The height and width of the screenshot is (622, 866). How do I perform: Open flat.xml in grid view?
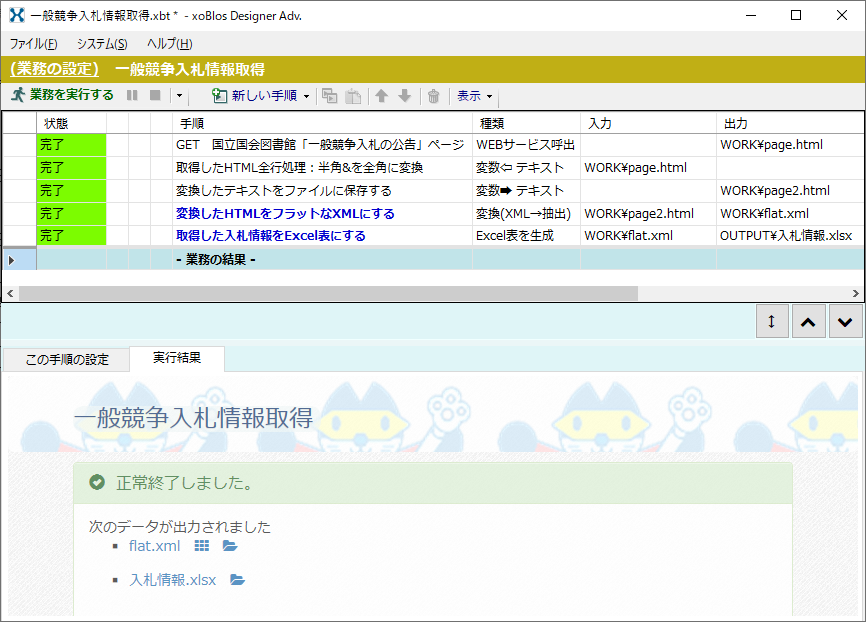[201, 546]
